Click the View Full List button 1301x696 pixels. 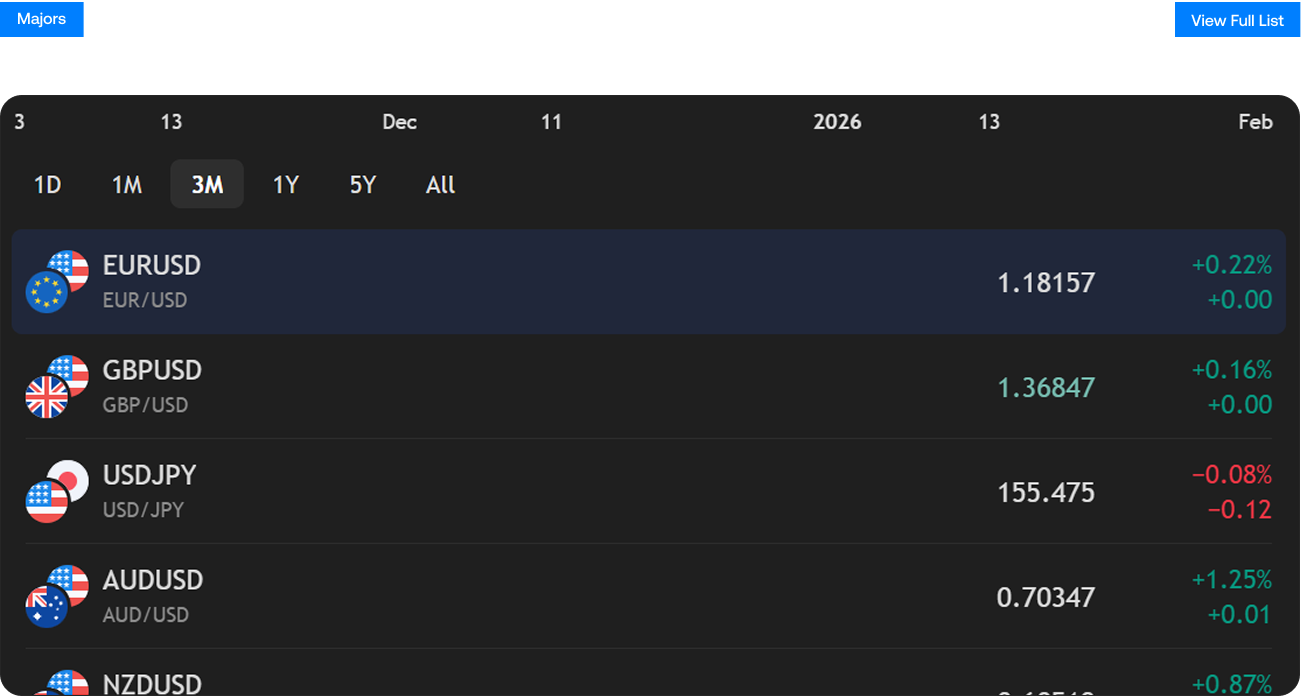tap(1237, 19)
